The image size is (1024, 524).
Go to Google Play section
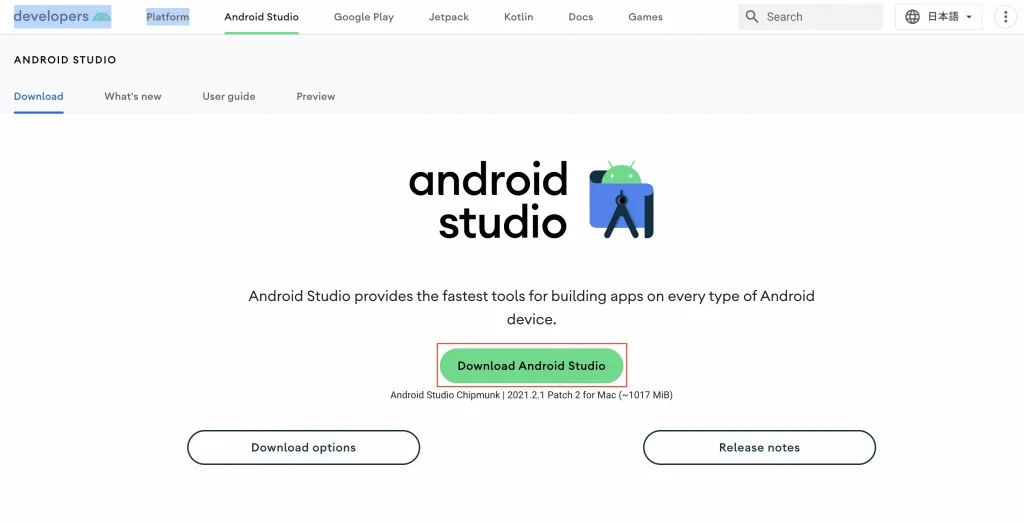pyautogui.click(x=363, y=17)
